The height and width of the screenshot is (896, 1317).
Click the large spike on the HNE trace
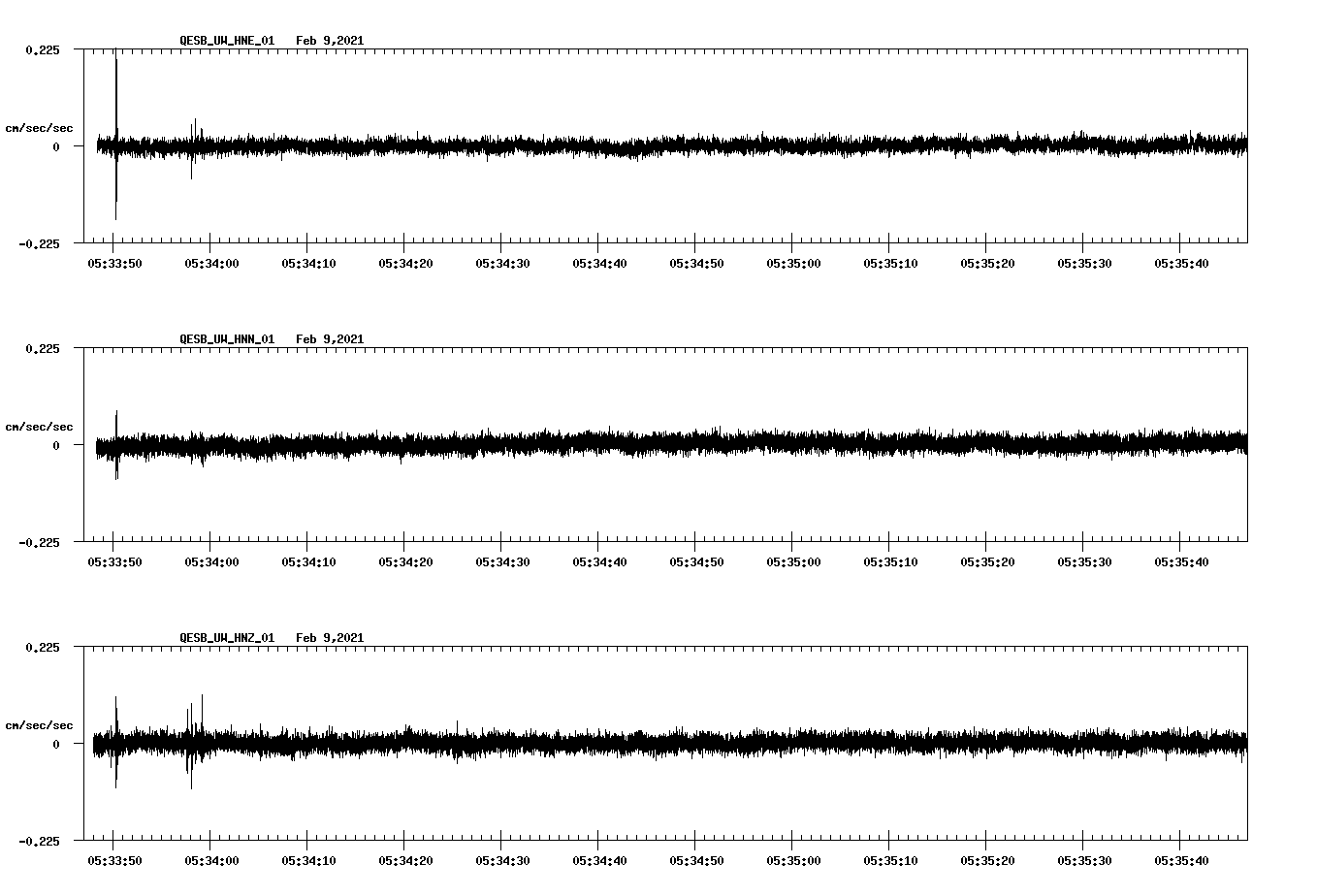pos(117,136)
